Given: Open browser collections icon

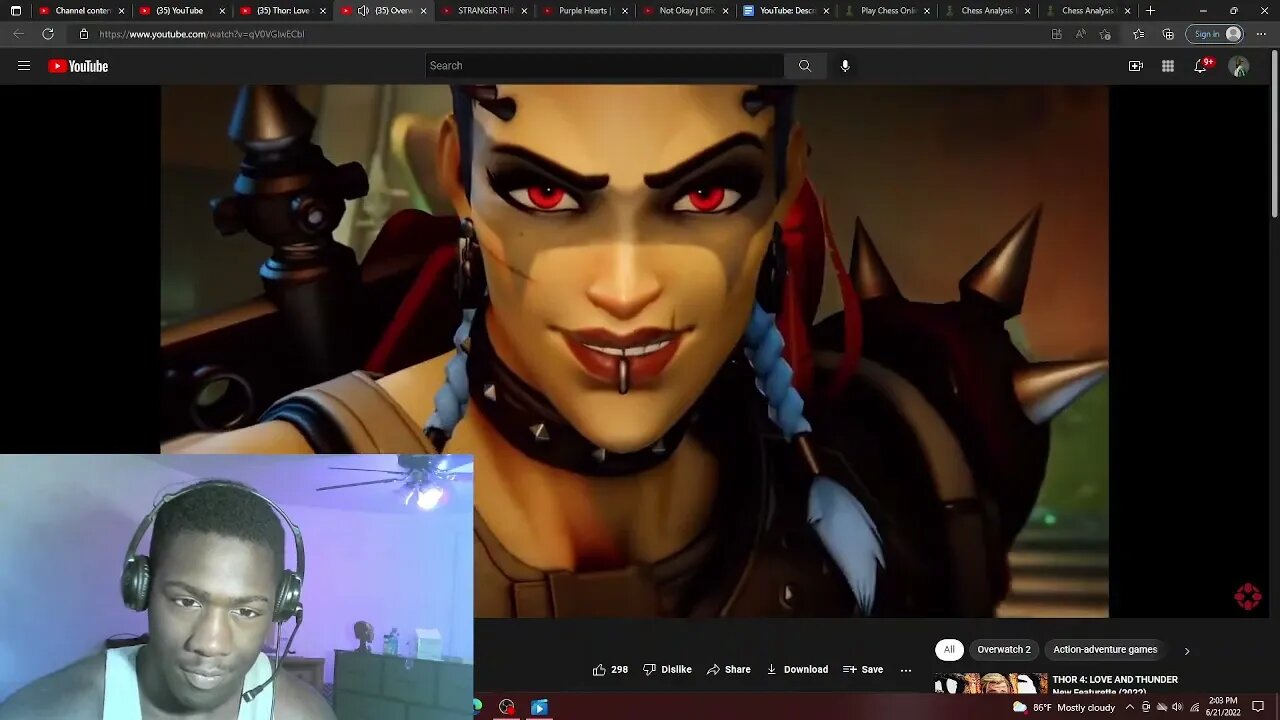Looking at the screenshot, I should click(1168, 34).
